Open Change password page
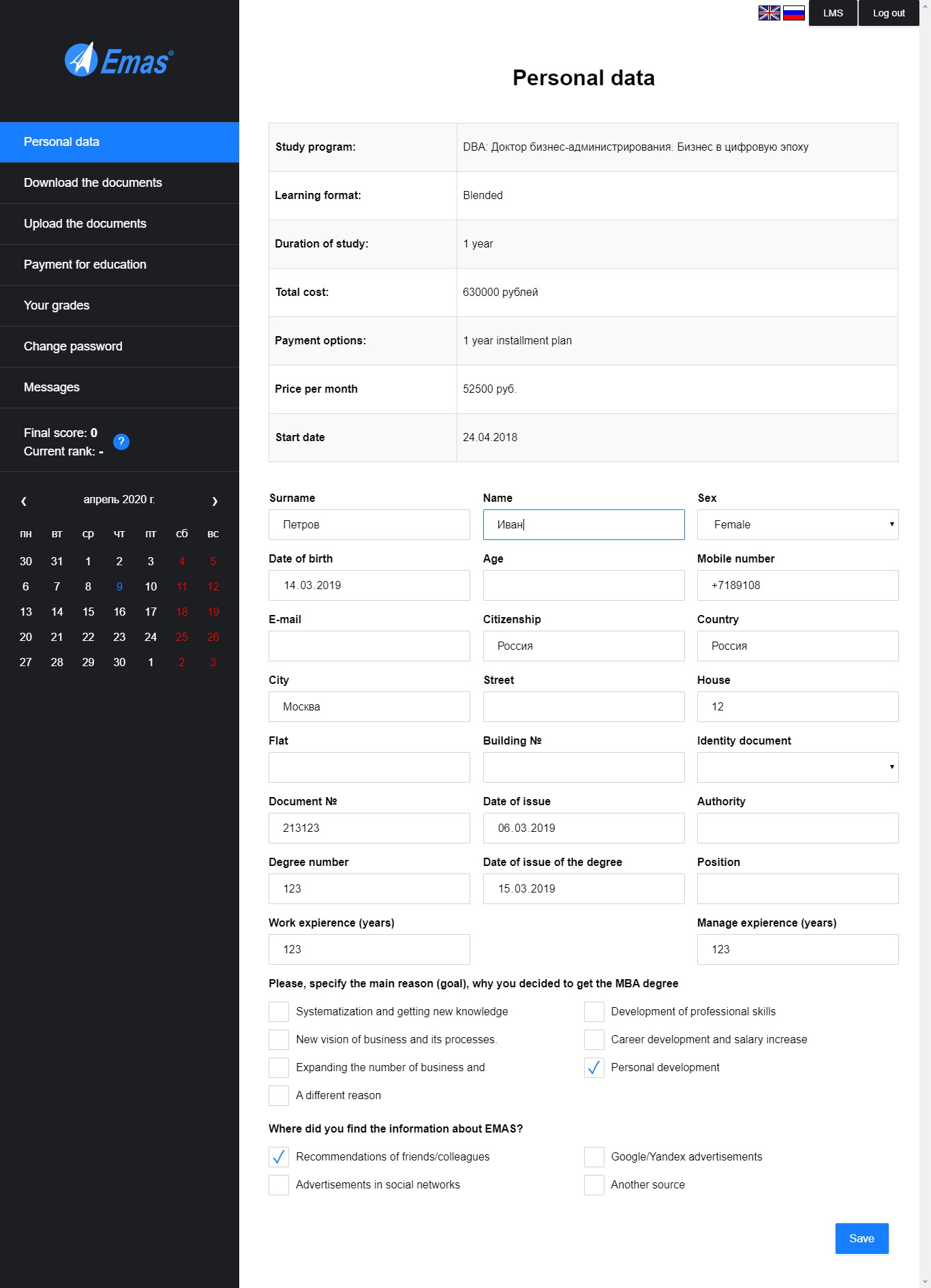Viewport: 931px width, 1288px height. tap(119, 346)
